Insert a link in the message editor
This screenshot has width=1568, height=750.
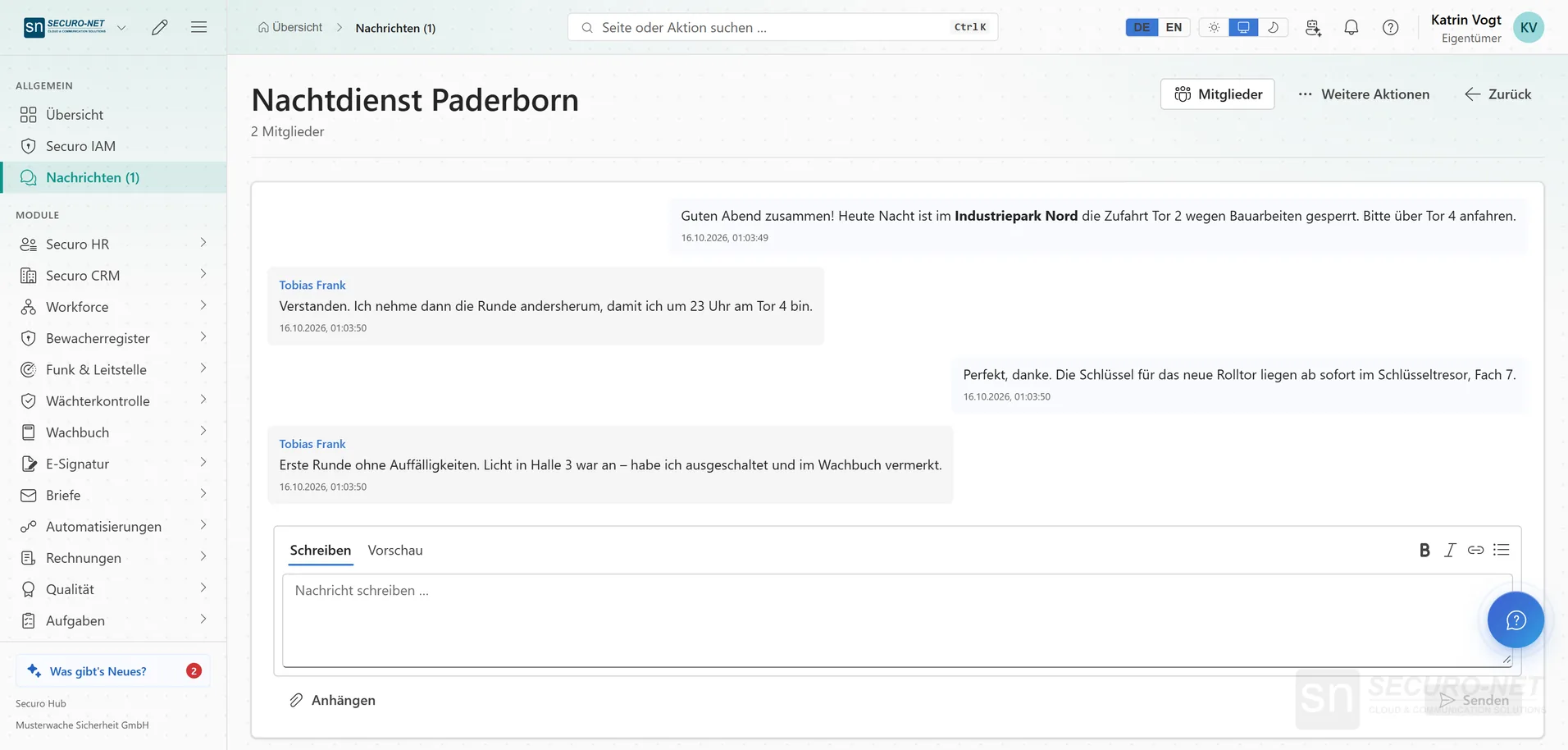[1475, 550]
